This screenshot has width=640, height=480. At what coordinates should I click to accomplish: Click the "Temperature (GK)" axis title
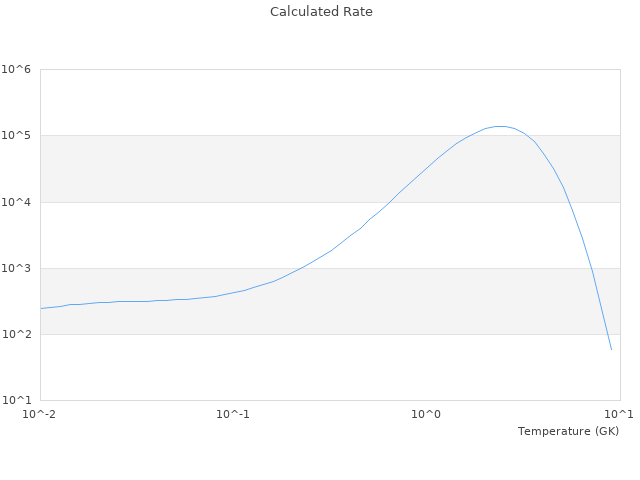point(568,431)
